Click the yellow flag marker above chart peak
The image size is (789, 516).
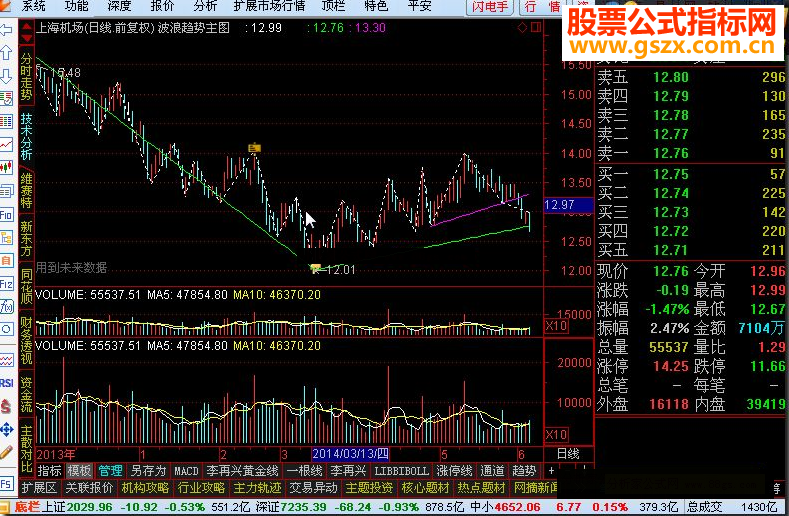pos(255,148)
